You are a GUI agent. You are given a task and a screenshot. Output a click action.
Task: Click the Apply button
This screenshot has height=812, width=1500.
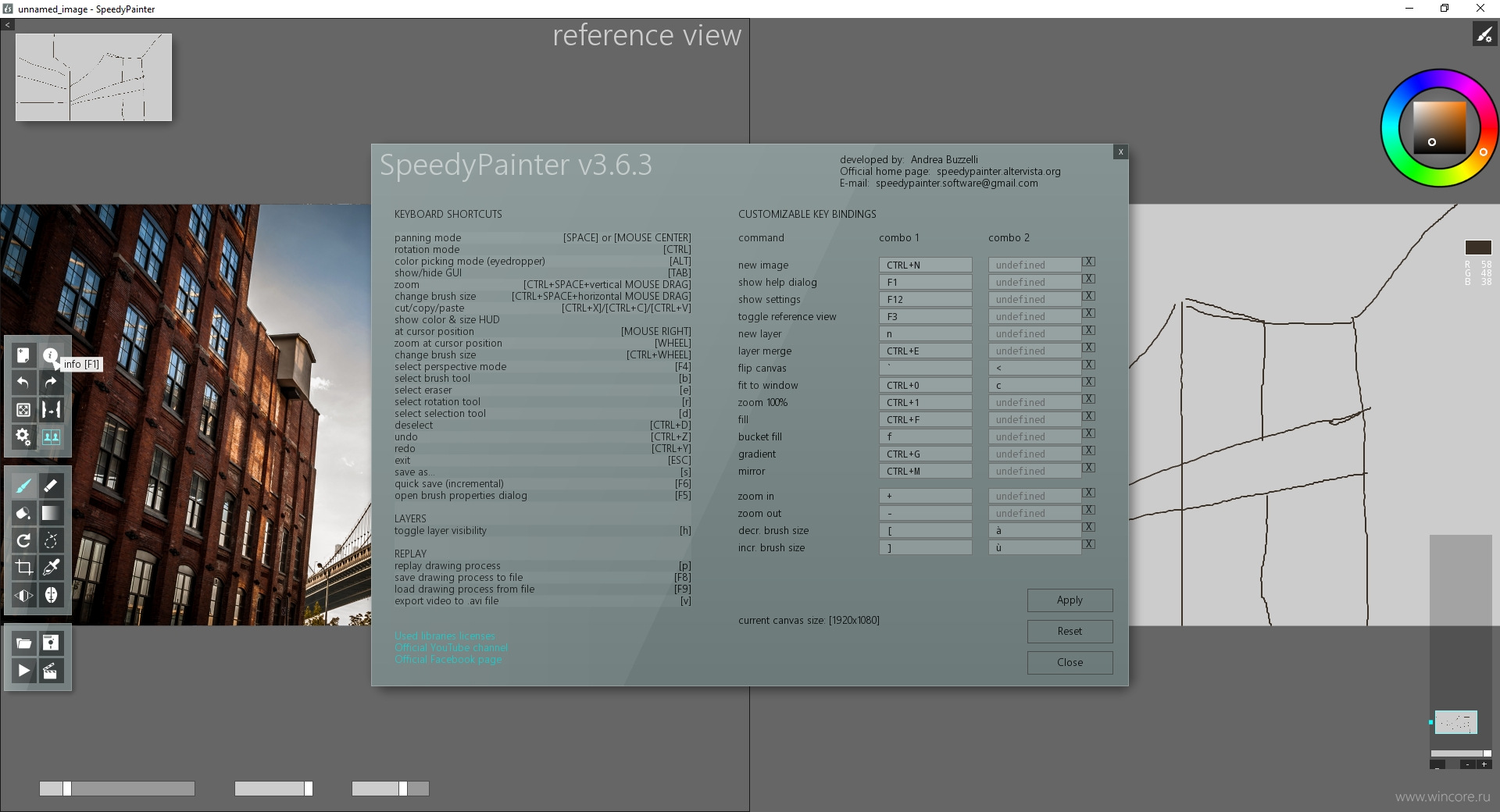pyautogui.click(x=1070, y=600)
